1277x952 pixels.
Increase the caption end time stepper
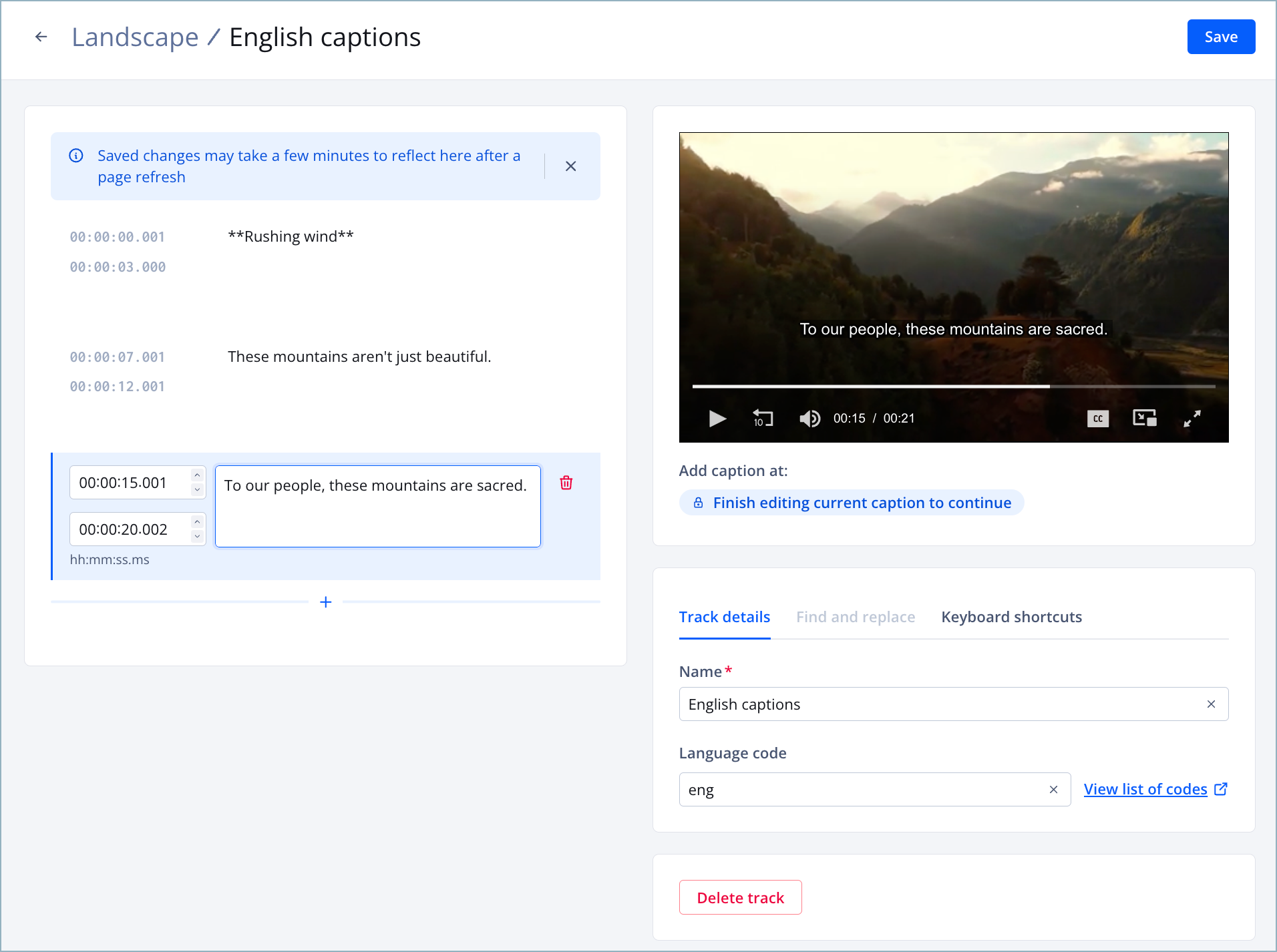197,522
